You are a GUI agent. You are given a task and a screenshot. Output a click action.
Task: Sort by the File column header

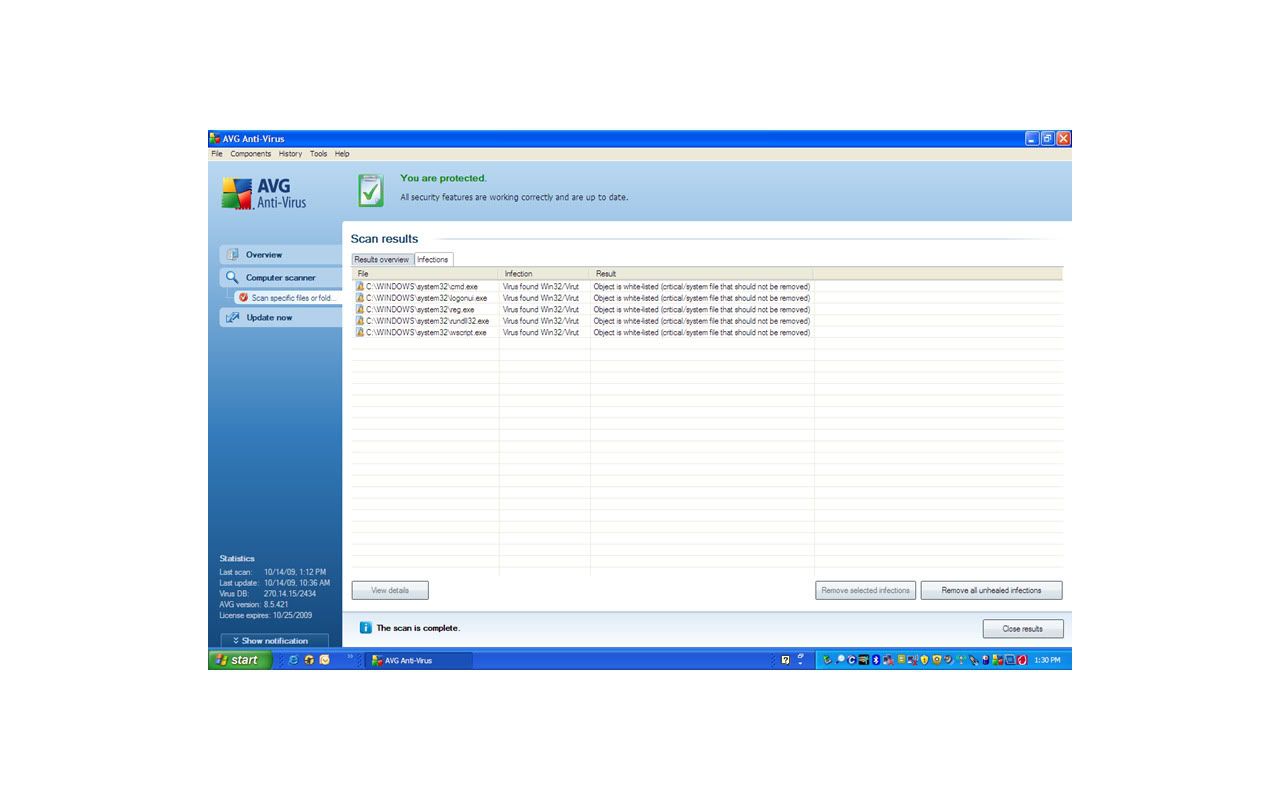pyautogui.click(x=425, y=273)
